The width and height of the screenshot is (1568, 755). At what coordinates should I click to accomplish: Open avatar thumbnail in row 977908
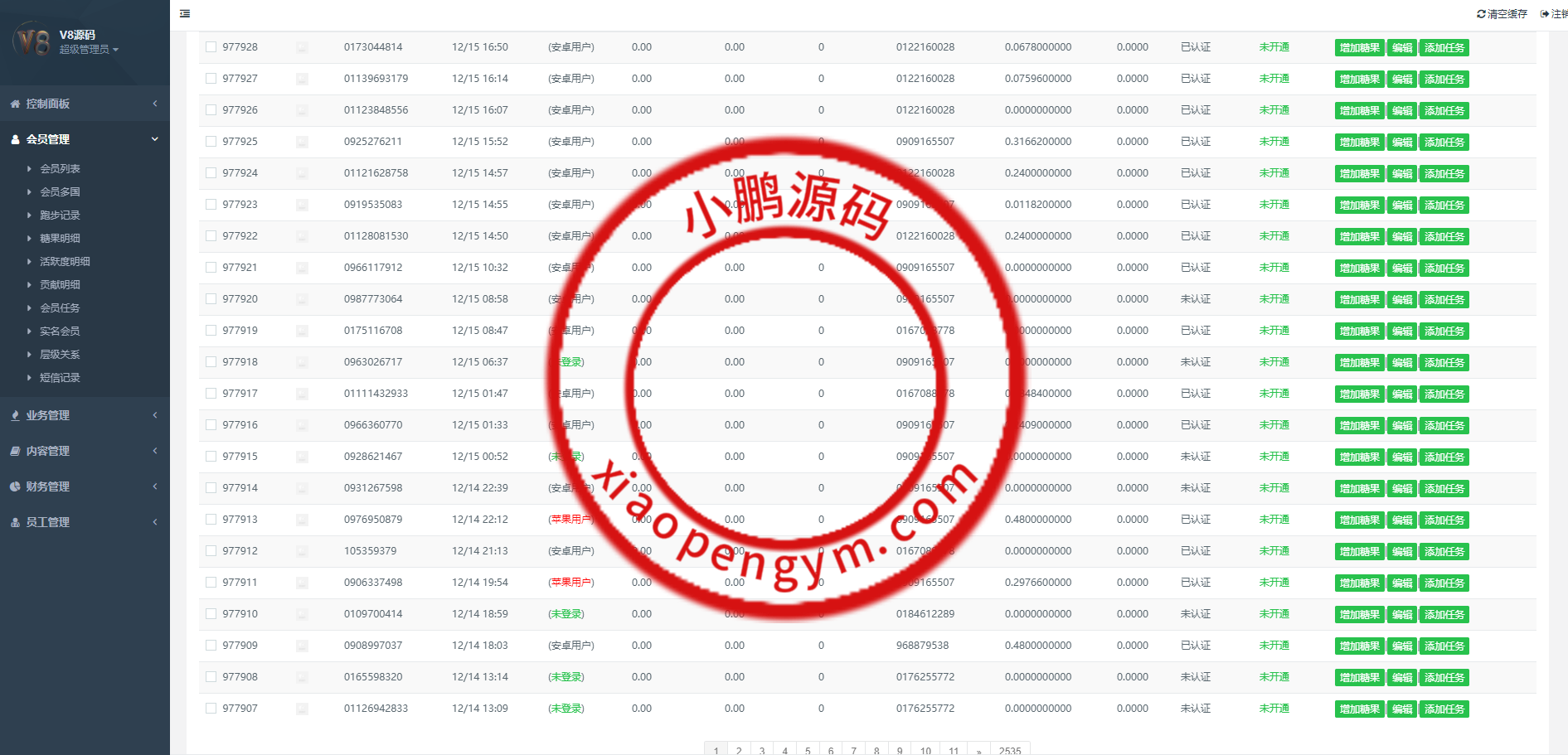[302, 678]
